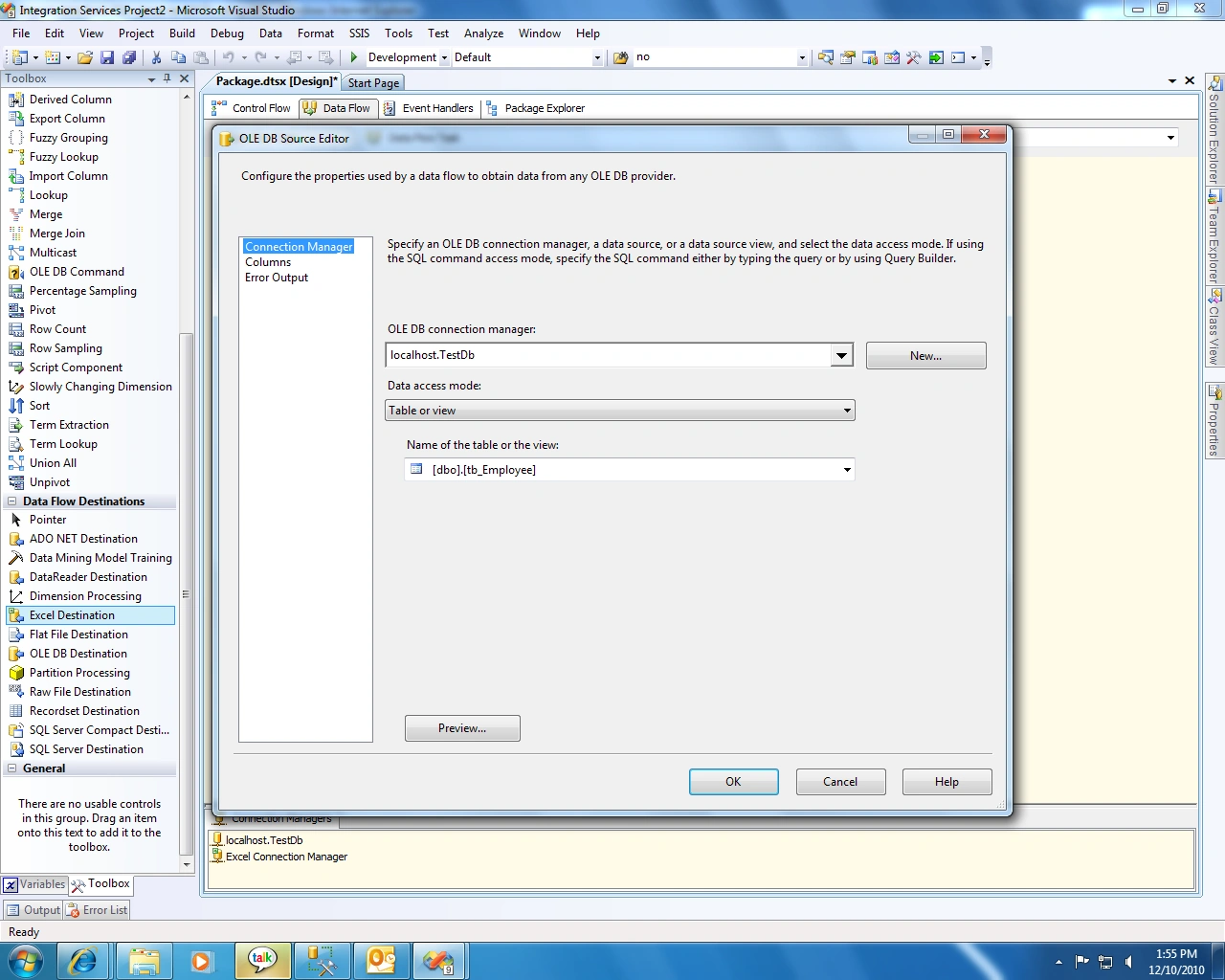Open the File menu
1225x980 pixels.
tap(21, 33)
